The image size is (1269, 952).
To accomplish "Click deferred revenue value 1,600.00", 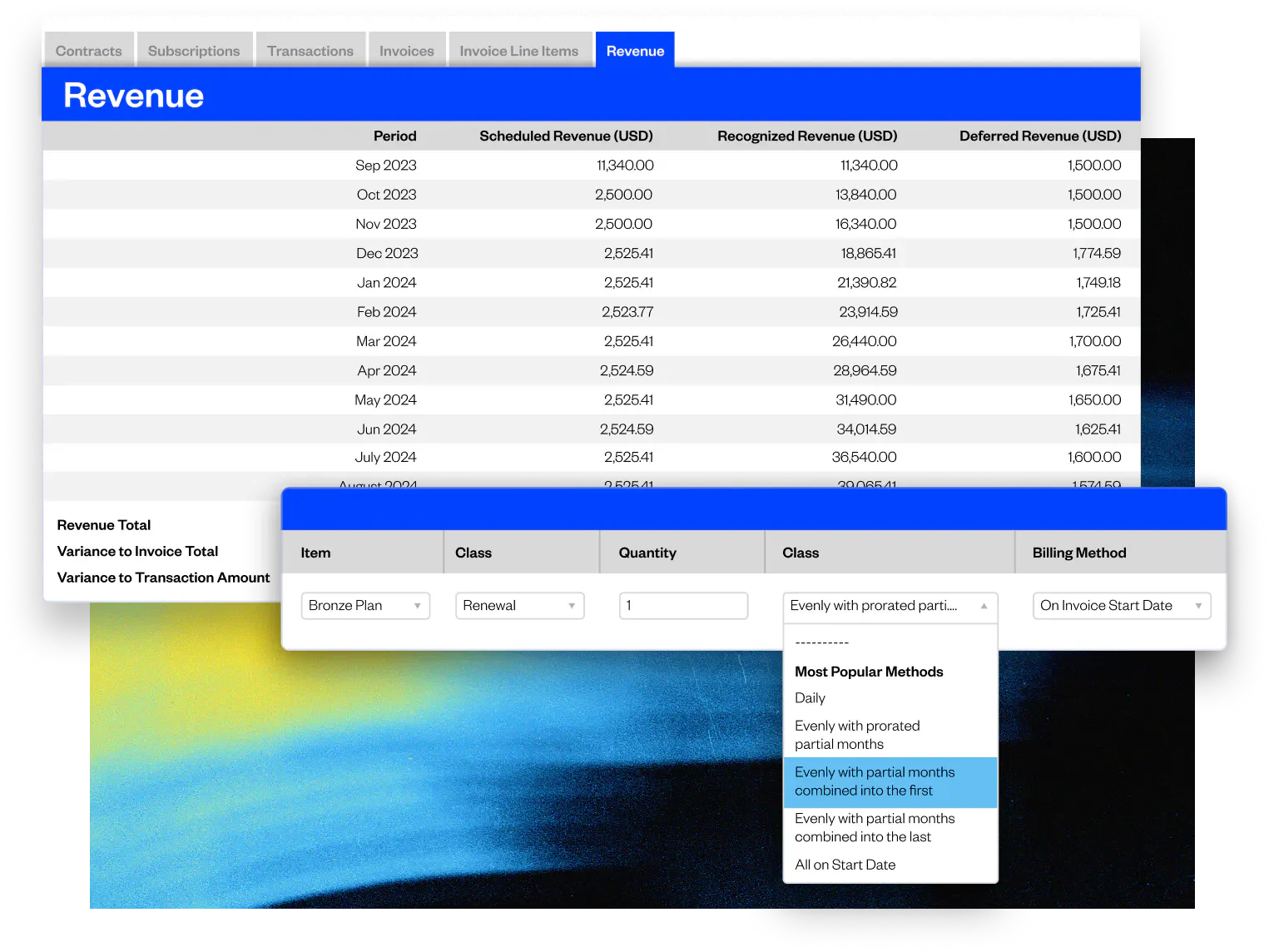I will (1094, 457).
